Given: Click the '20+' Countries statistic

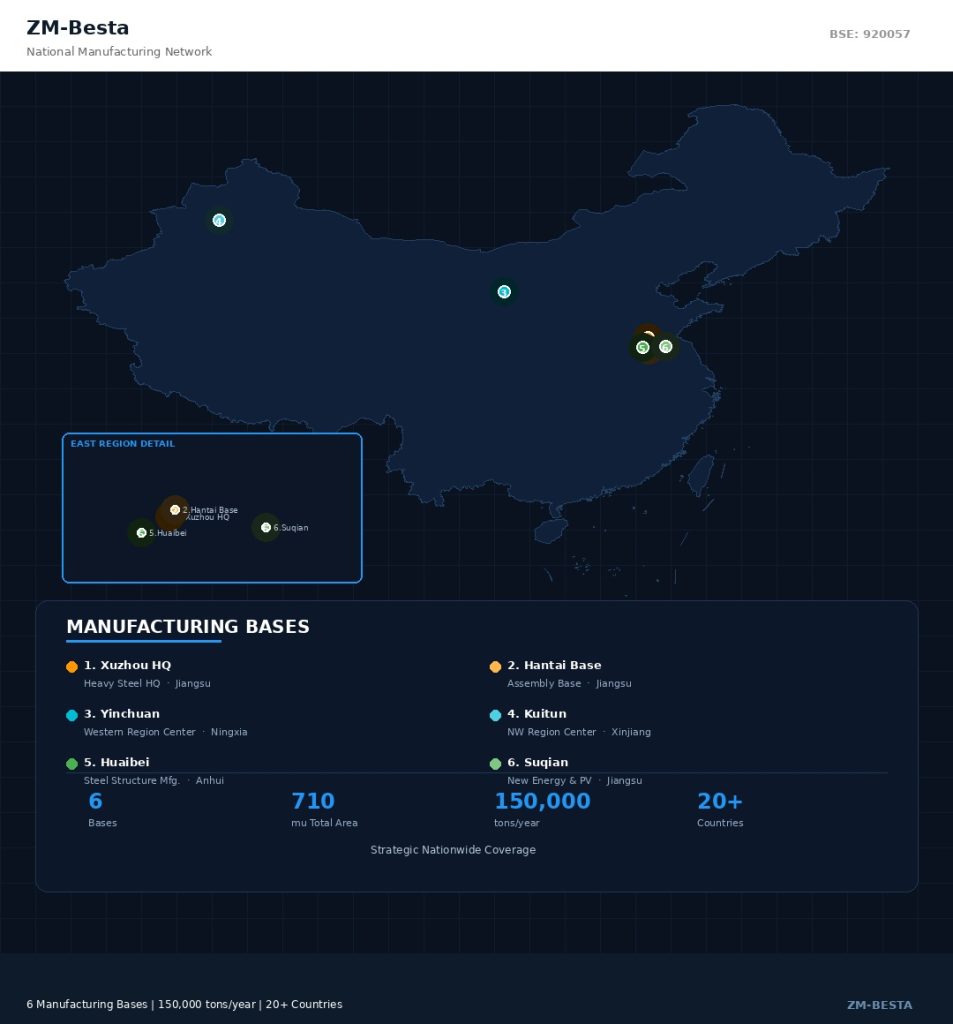Looking at the screenshot, I should (x=720, y=801).
